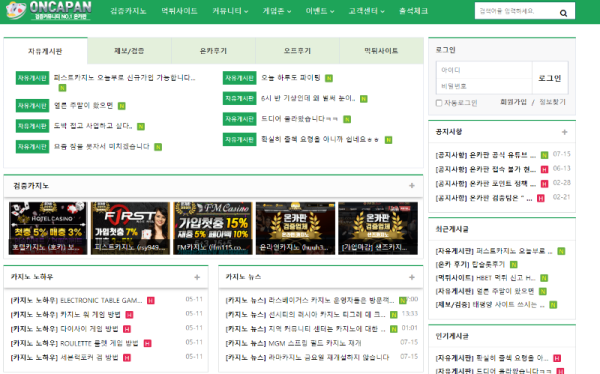Viewport: 600px width, 374px height.
Task: Open the FIRST casino banner thumbnail
Action: click(130, 228)
